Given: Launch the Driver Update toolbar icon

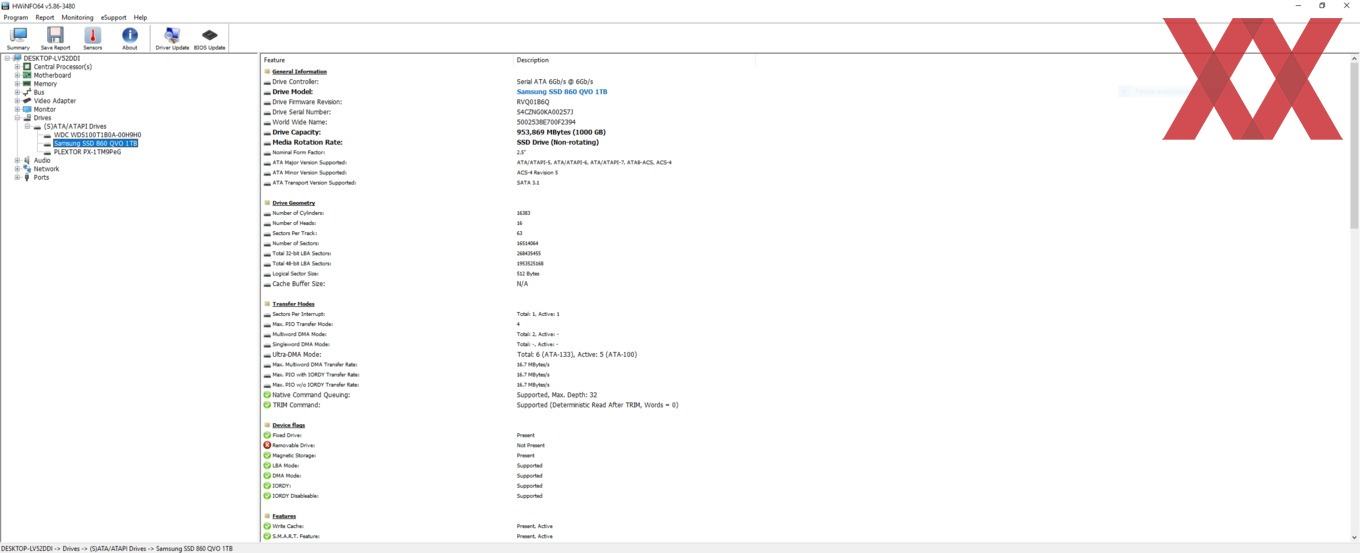Looking at the screenshot, I should (172, 36).
